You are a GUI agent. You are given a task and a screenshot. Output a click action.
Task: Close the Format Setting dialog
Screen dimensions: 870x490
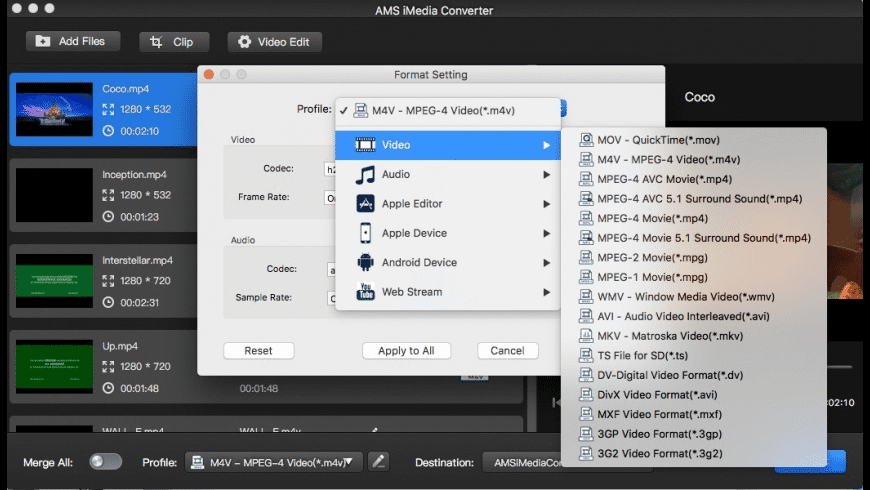pos(209,74)
